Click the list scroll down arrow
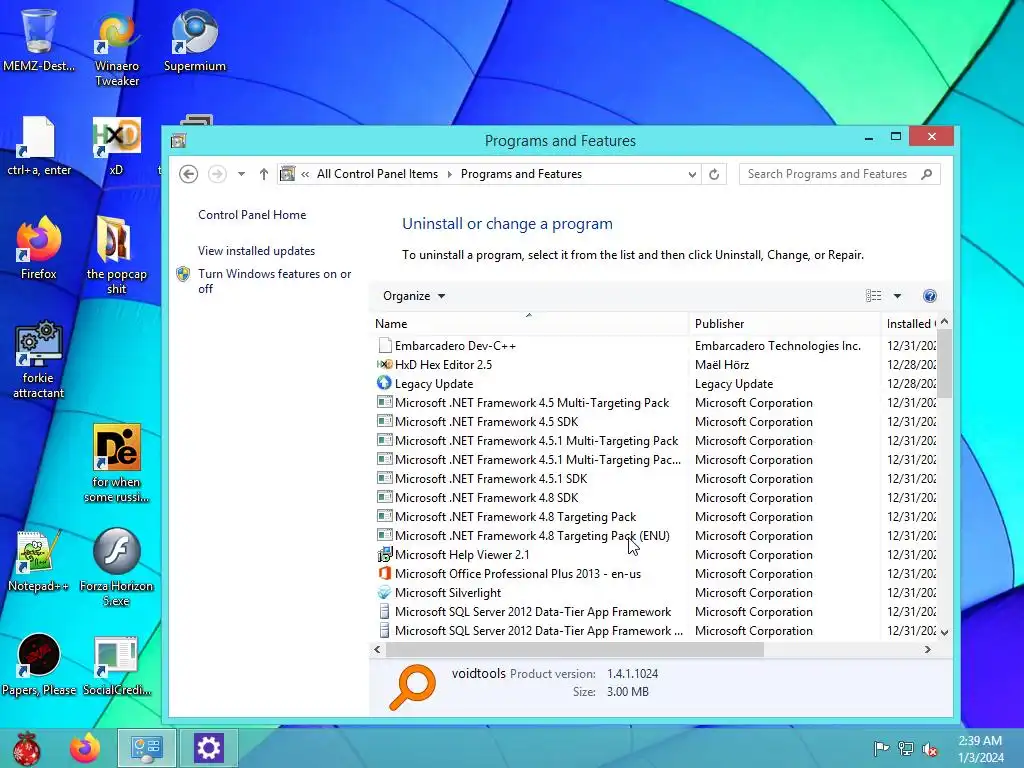1024x768 pixels. click(944, 632)
